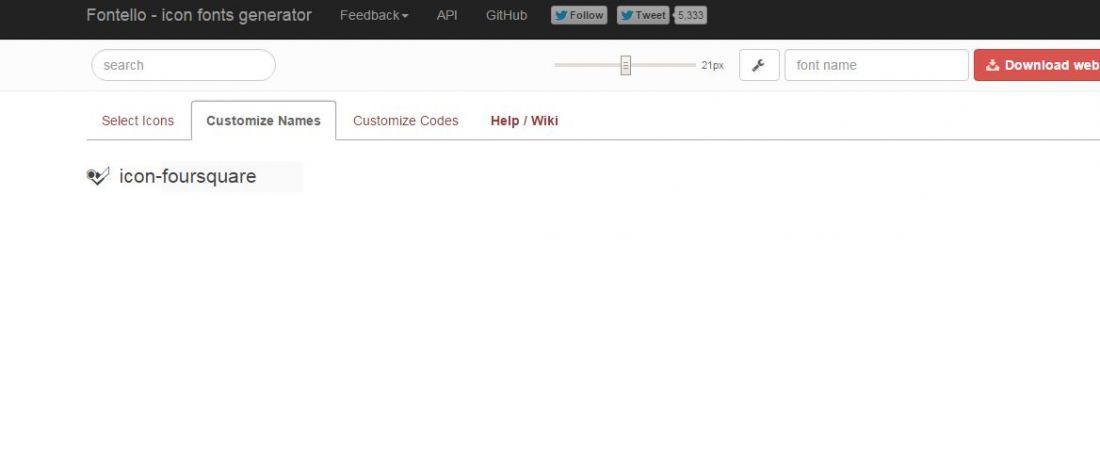Image resolution: width=1100 pixels, height=470 pixels.
Task: Edit the icon-foursquare name field
Action: click(232, 176)
